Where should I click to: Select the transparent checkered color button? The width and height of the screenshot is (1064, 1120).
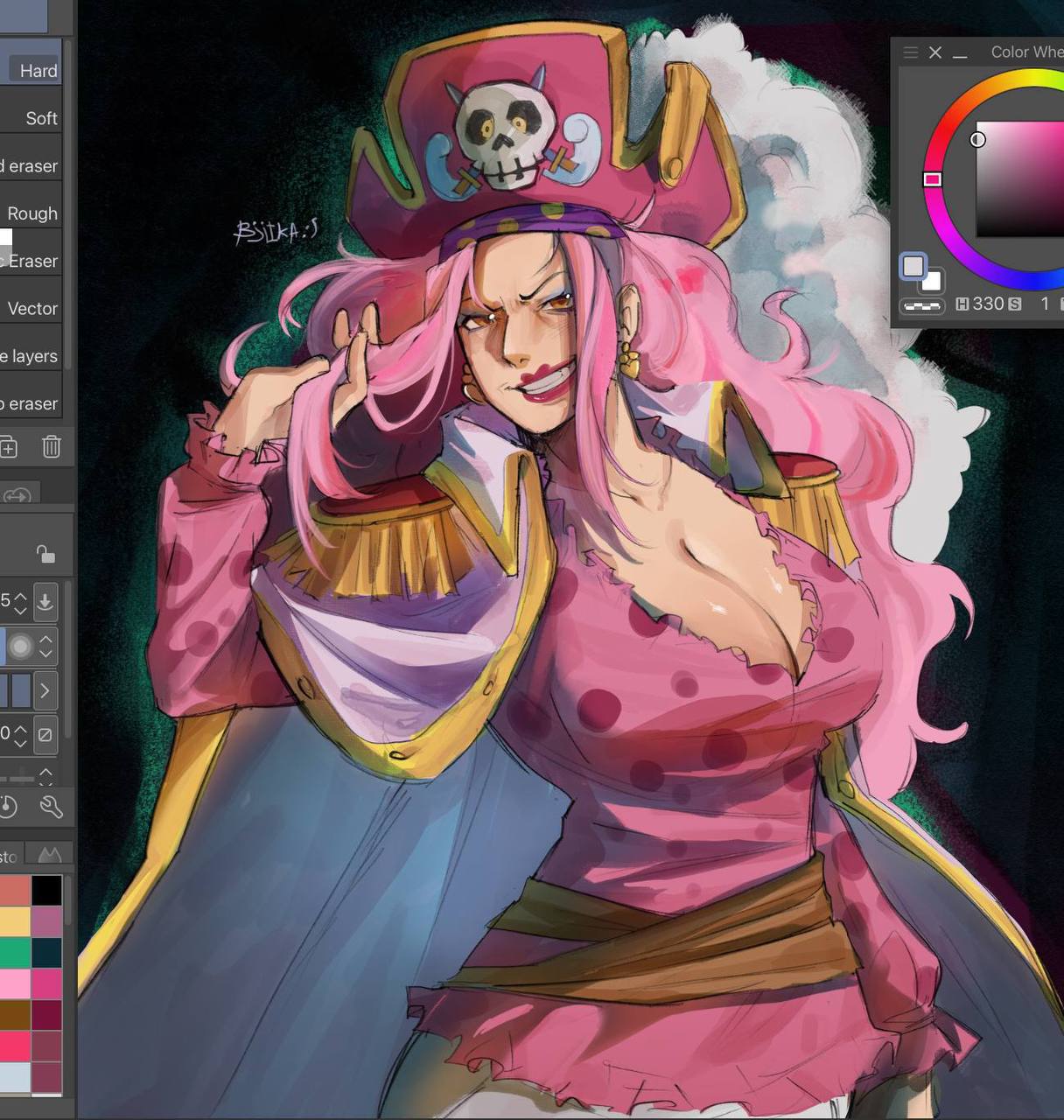point(922,306)
